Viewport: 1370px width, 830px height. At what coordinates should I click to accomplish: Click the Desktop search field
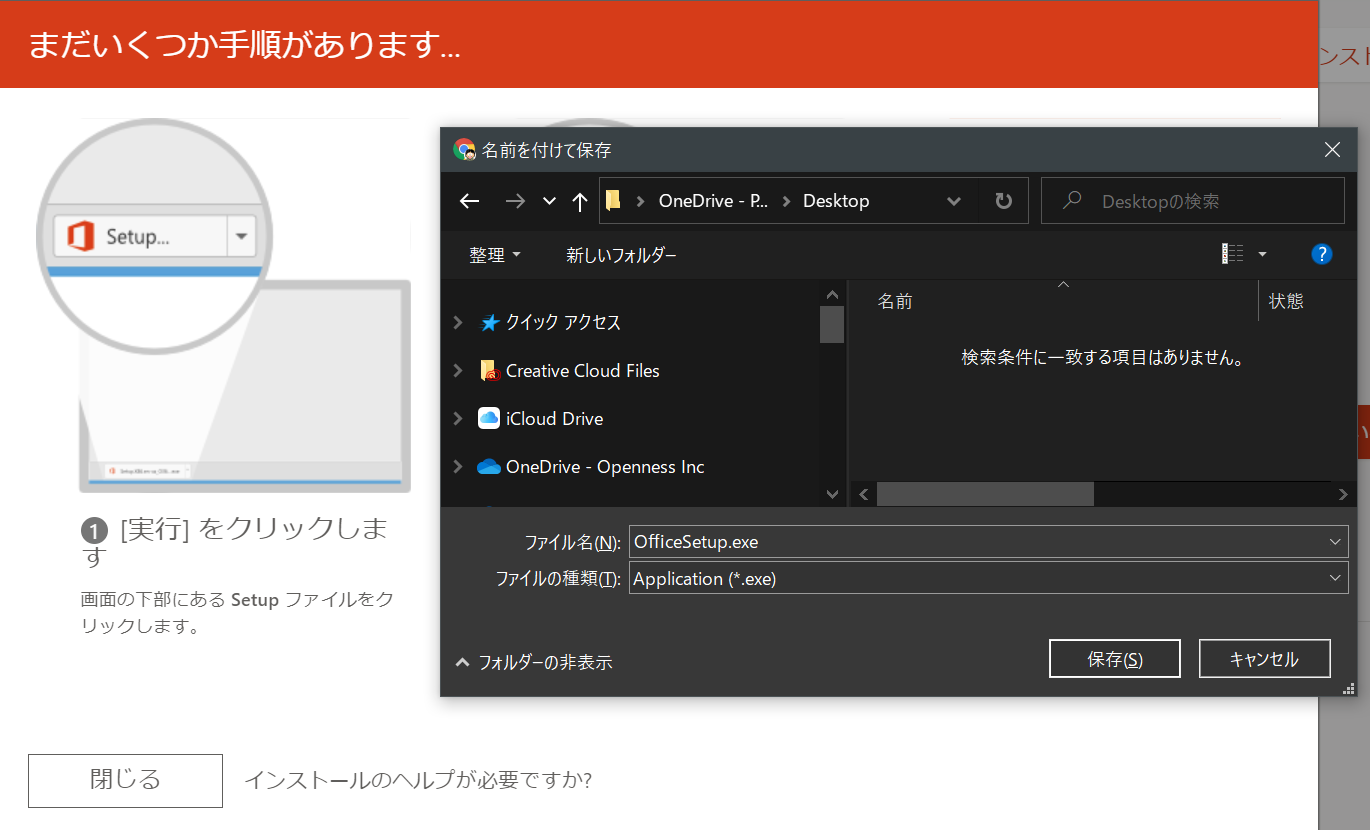(1193, 201)
